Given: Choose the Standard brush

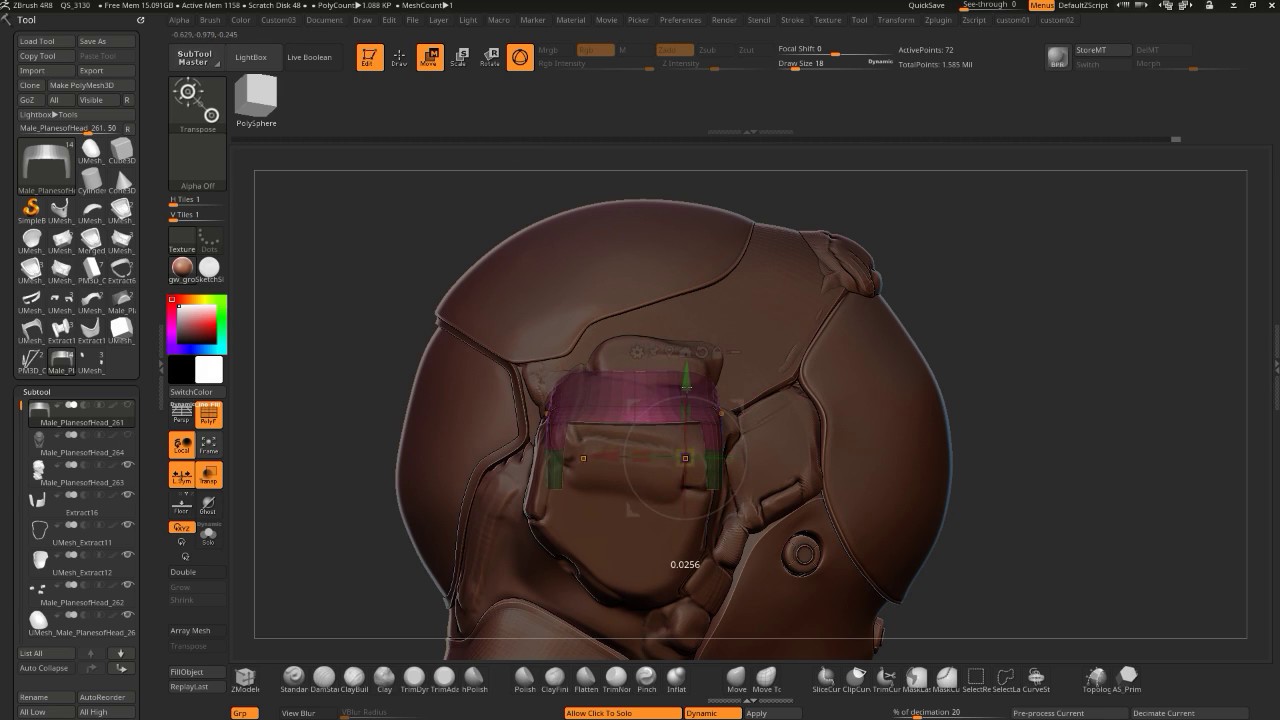Looking at the screenshot, I should tap(294, 679).
